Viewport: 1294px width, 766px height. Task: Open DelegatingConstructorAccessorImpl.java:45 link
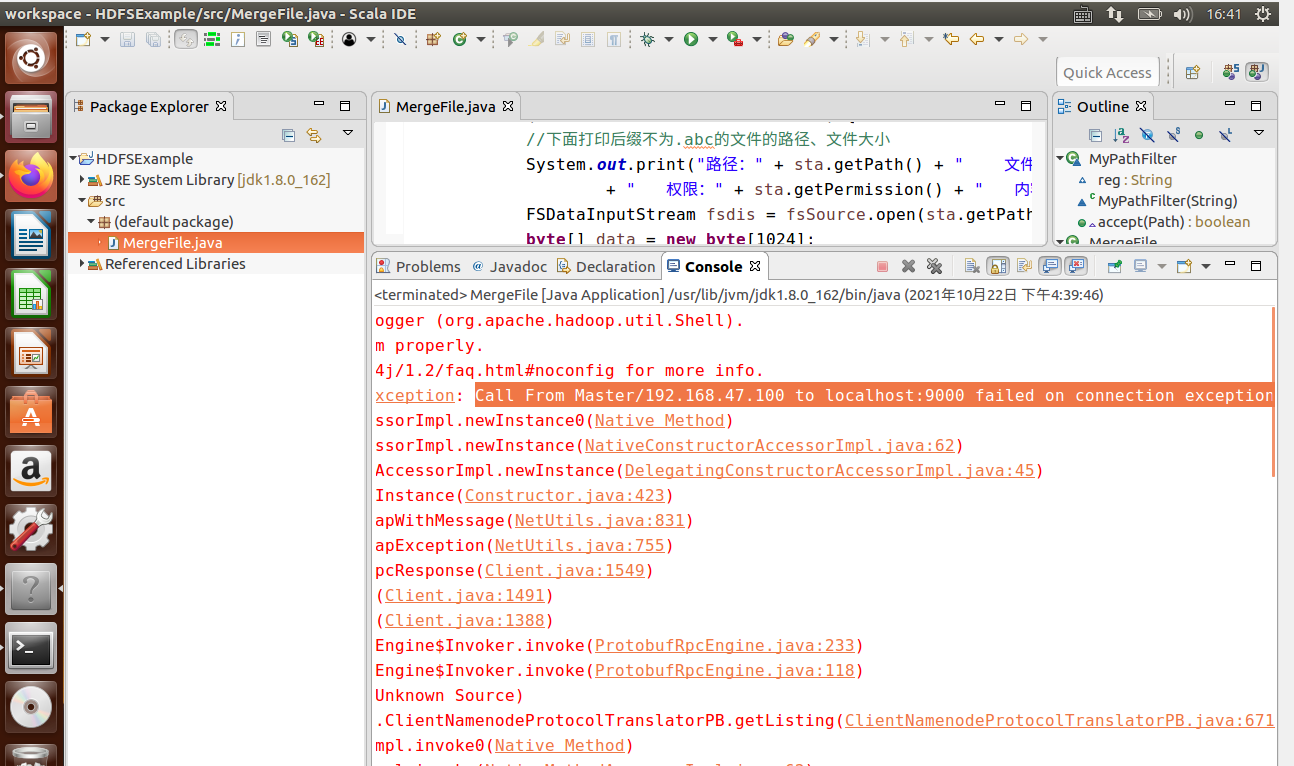pyautogui.click(x=830, y=470)
